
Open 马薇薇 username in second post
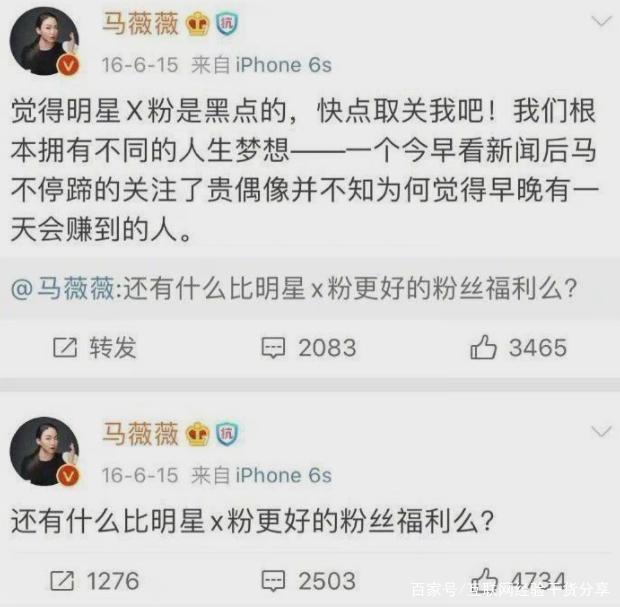141,434
